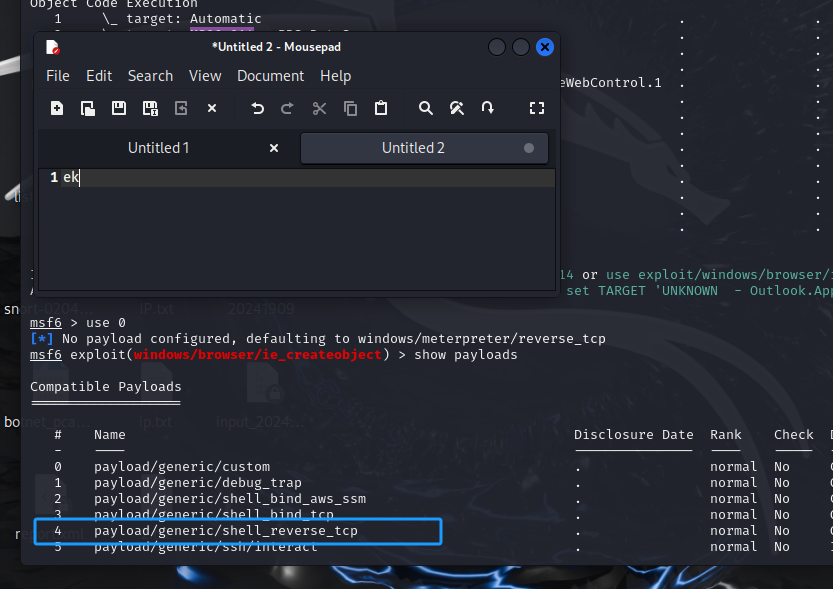Viewport: 833px width, 589px height.
Task: Paste from the clipboard icon
Action: coord(381,108)
